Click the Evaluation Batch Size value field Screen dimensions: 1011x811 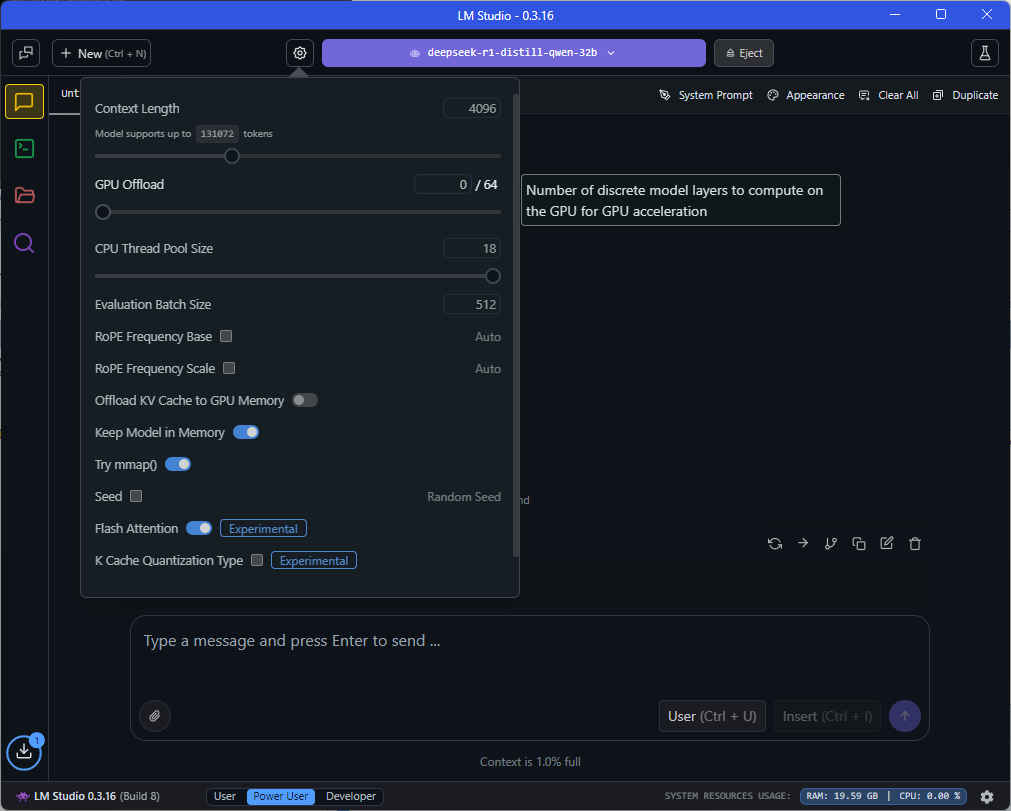coord(472,304)
